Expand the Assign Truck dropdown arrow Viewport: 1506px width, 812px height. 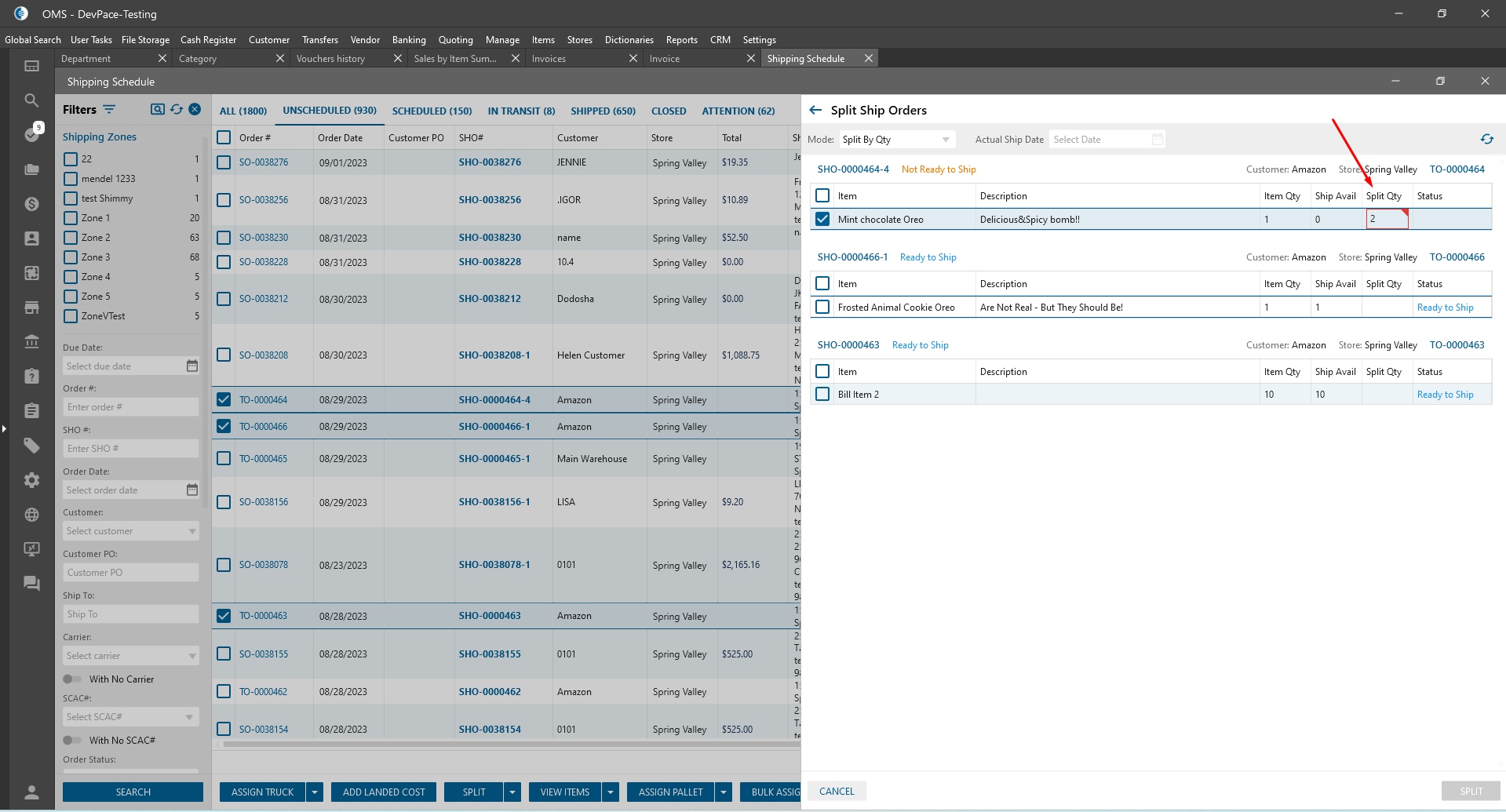point(315,792)
